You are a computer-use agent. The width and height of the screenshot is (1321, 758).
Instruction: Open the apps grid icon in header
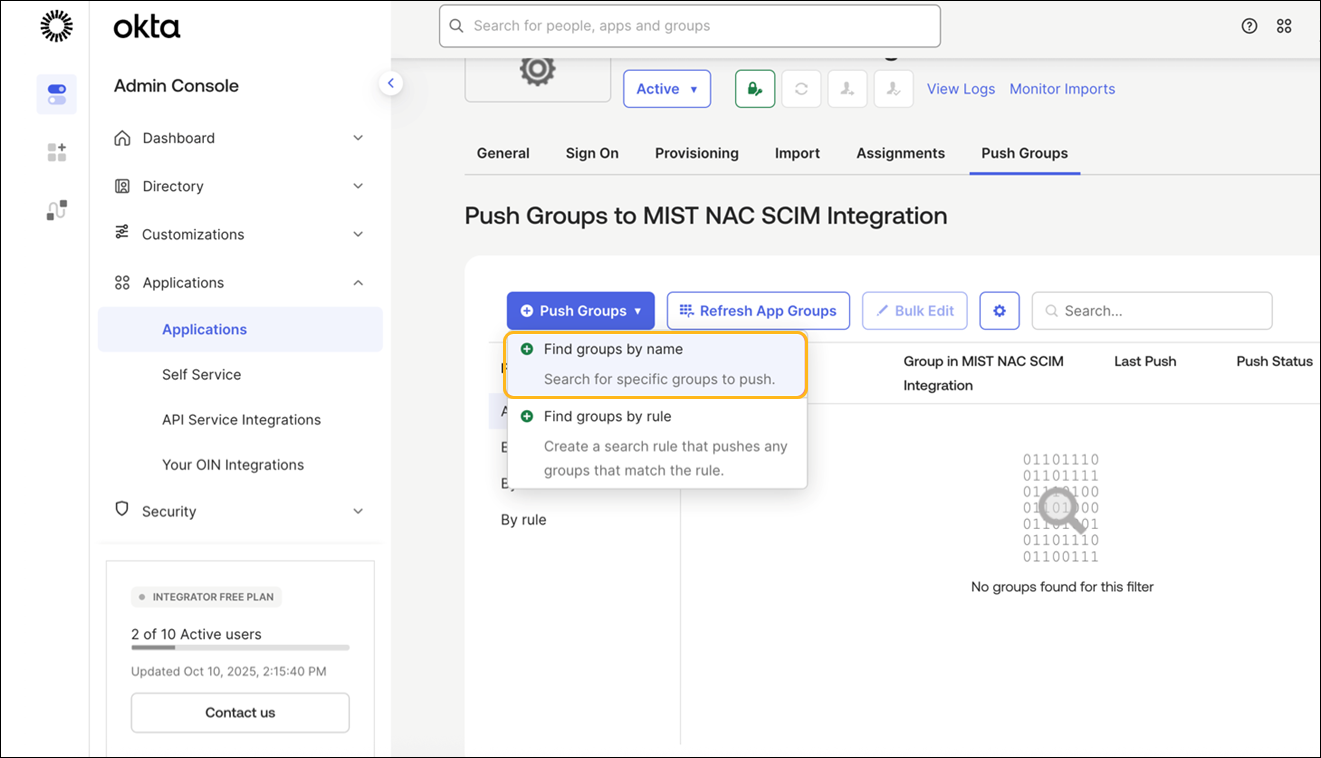pyautogui.click(x=1284, y=26)
